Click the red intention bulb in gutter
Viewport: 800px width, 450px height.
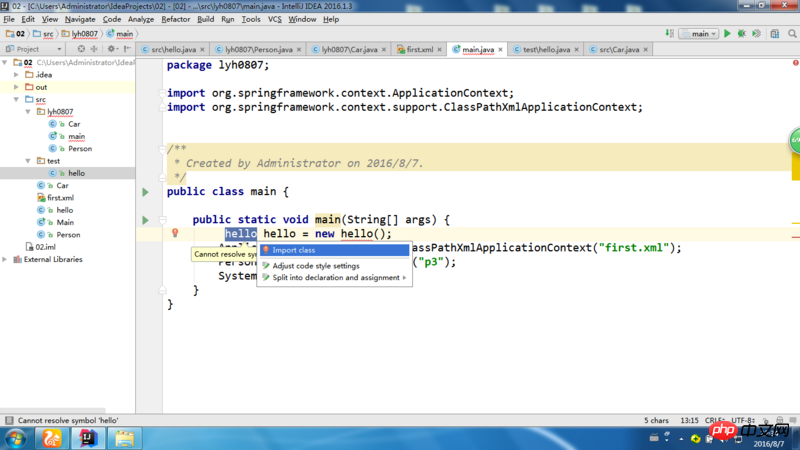click(x=175, y=233)
